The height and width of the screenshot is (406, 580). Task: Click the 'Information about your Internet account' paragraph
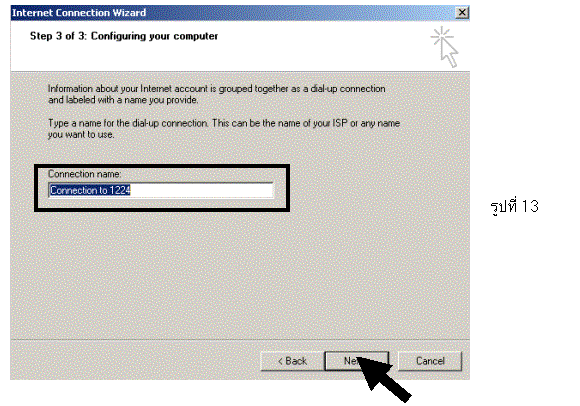217,94
